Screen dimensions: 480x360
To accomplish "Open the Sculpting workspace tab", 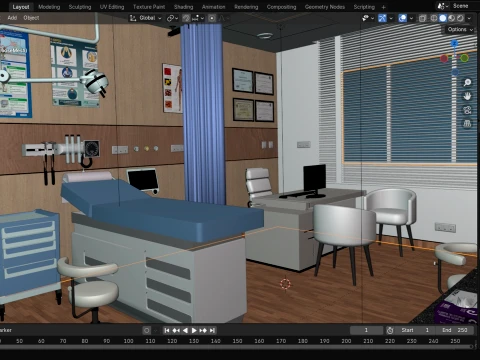I will [80, 7].
